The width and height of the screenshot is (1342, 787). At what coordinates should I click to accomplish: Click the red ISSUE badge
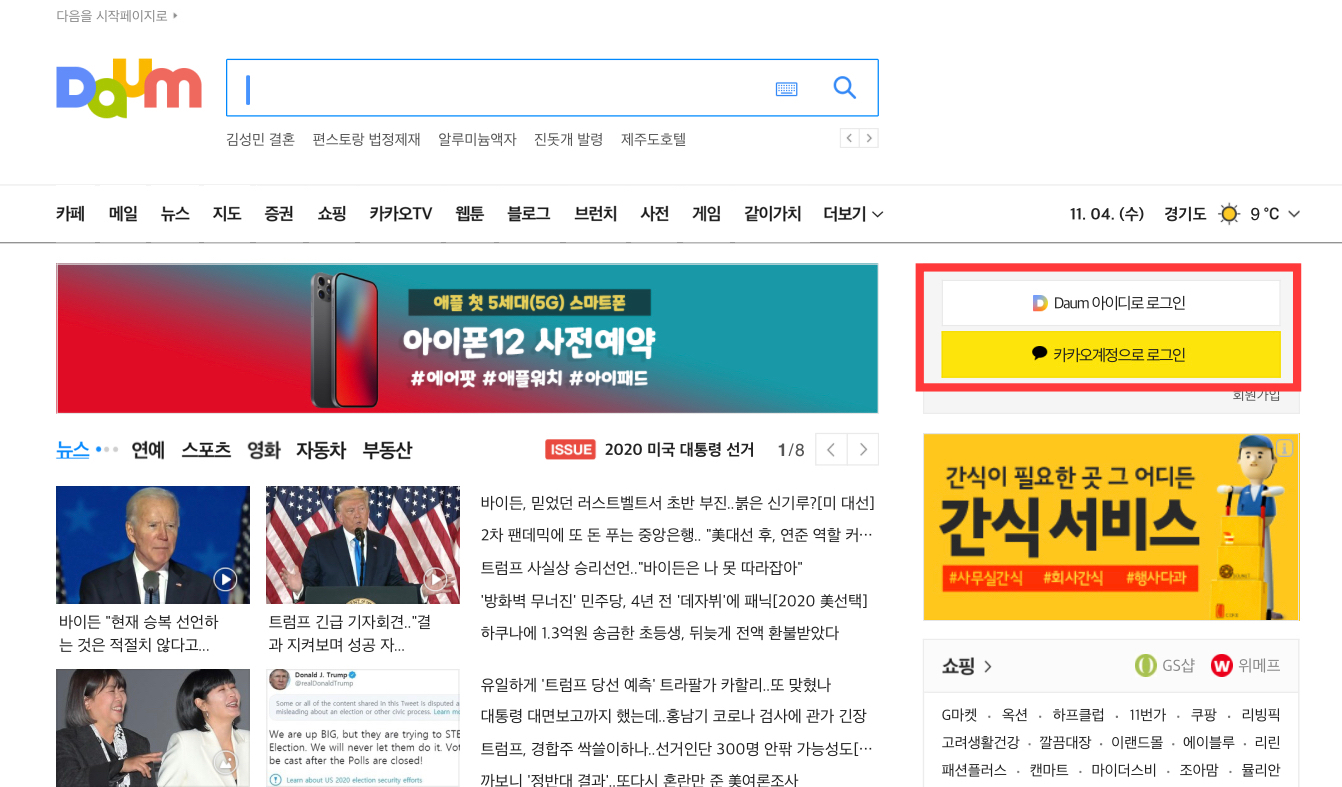(571, 450)
